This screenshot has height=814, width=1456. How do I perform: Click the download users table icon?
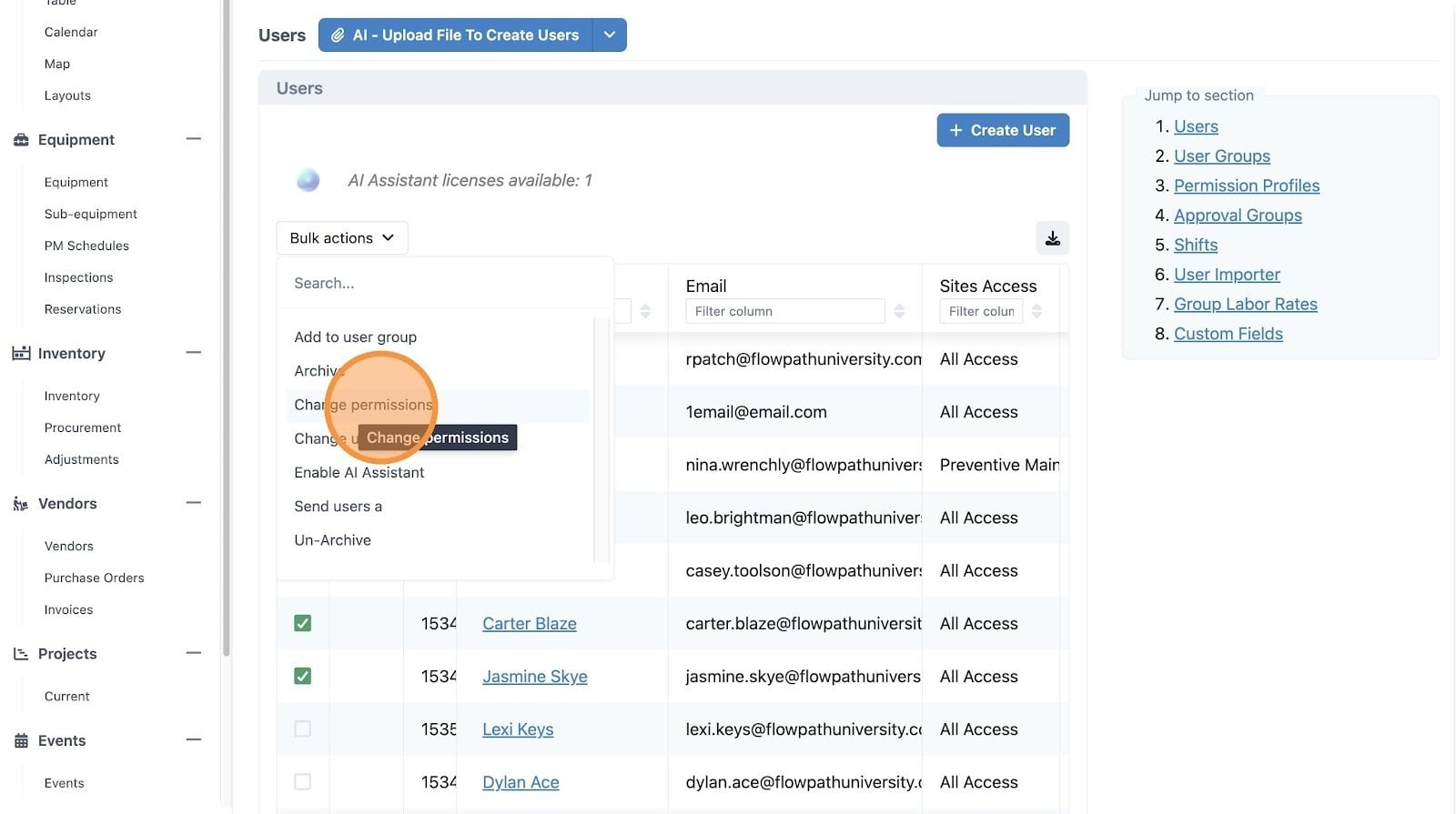tap(1052, 238)
